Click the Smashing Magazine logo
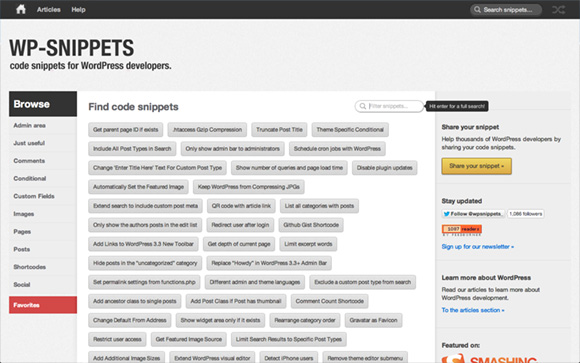The width and height of the screenshot is (580, 363). click(489, 359)
